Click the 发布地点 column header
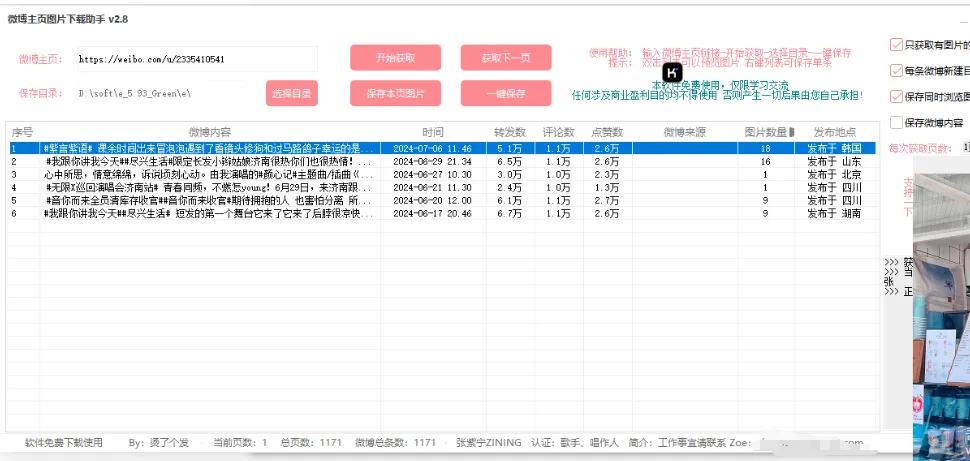 point(835,132)
